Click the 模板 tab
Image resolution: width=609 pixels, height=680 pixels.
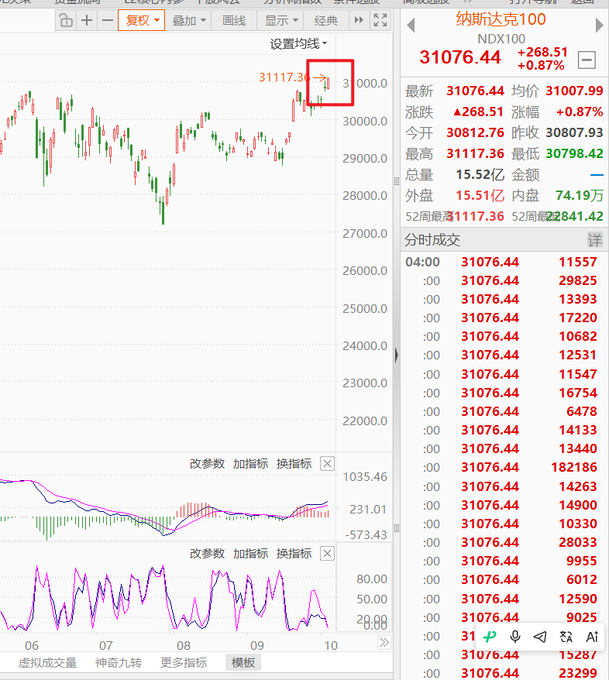243,663
